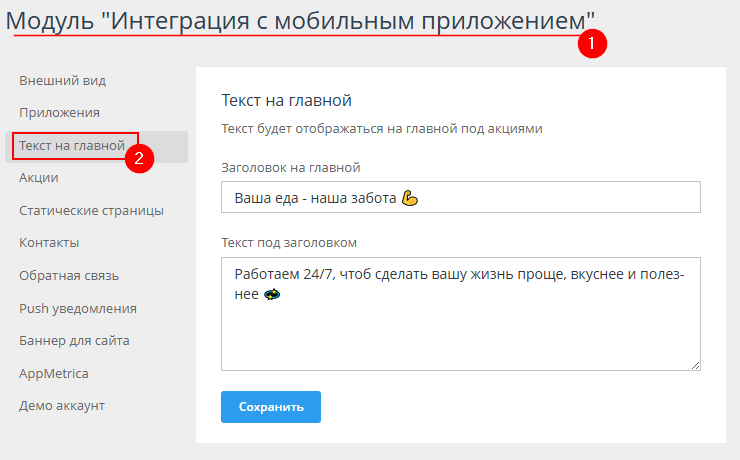Click red marker number 1
This screenshot has width=740, height=460.
[x=593, y=43]
